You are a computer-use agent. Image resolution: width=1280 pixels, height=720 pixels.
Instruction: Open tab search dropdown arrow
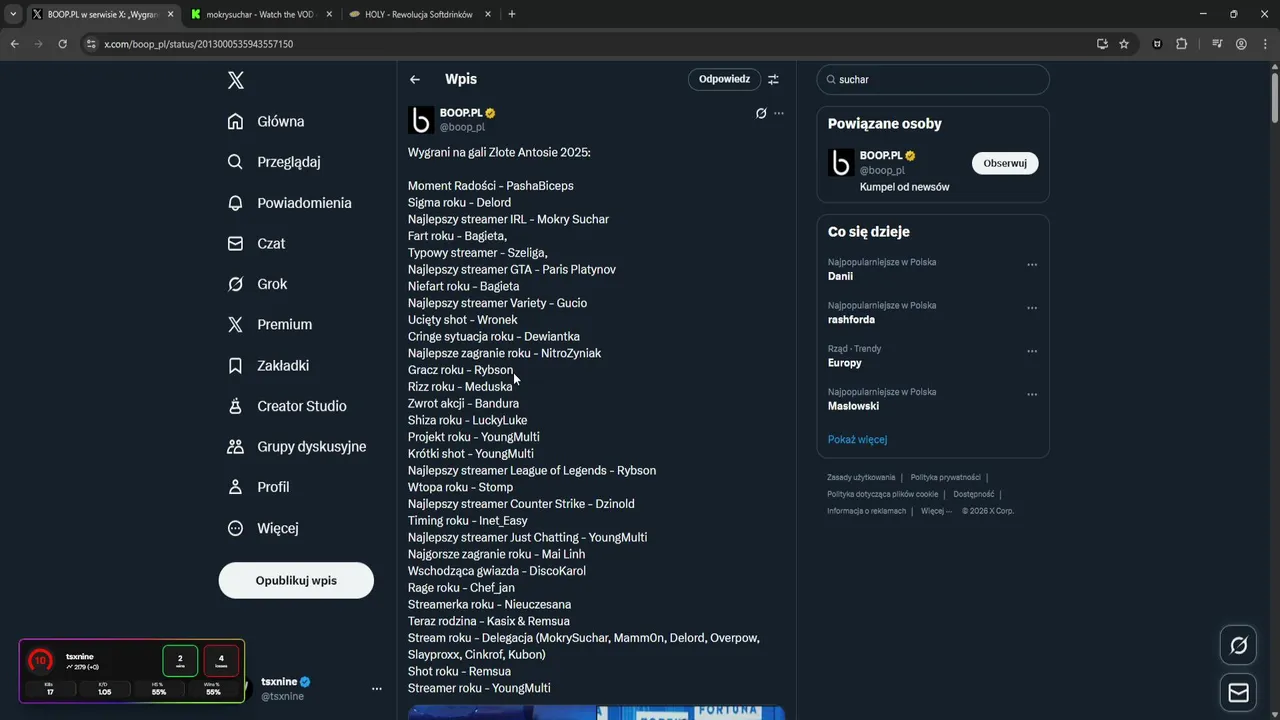pos(13,15)
